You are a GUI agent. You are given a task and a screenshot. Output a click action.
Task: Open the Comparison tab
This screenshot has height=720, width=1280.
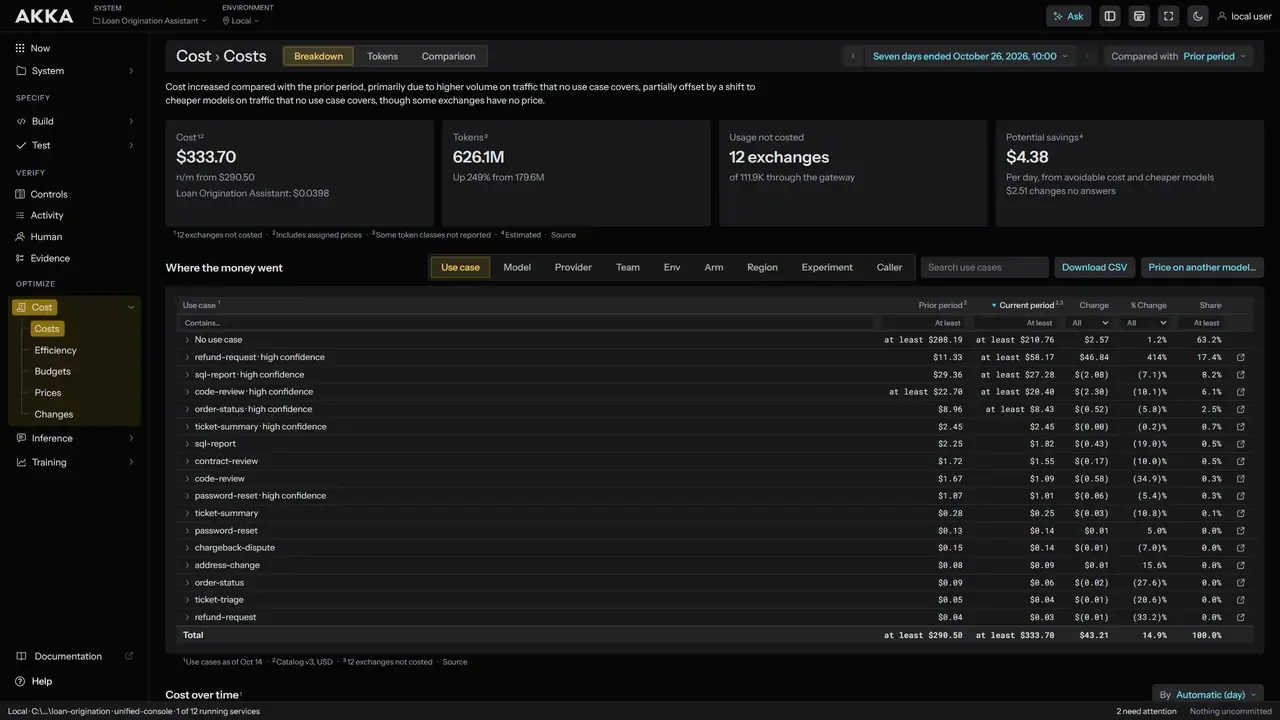448,56
